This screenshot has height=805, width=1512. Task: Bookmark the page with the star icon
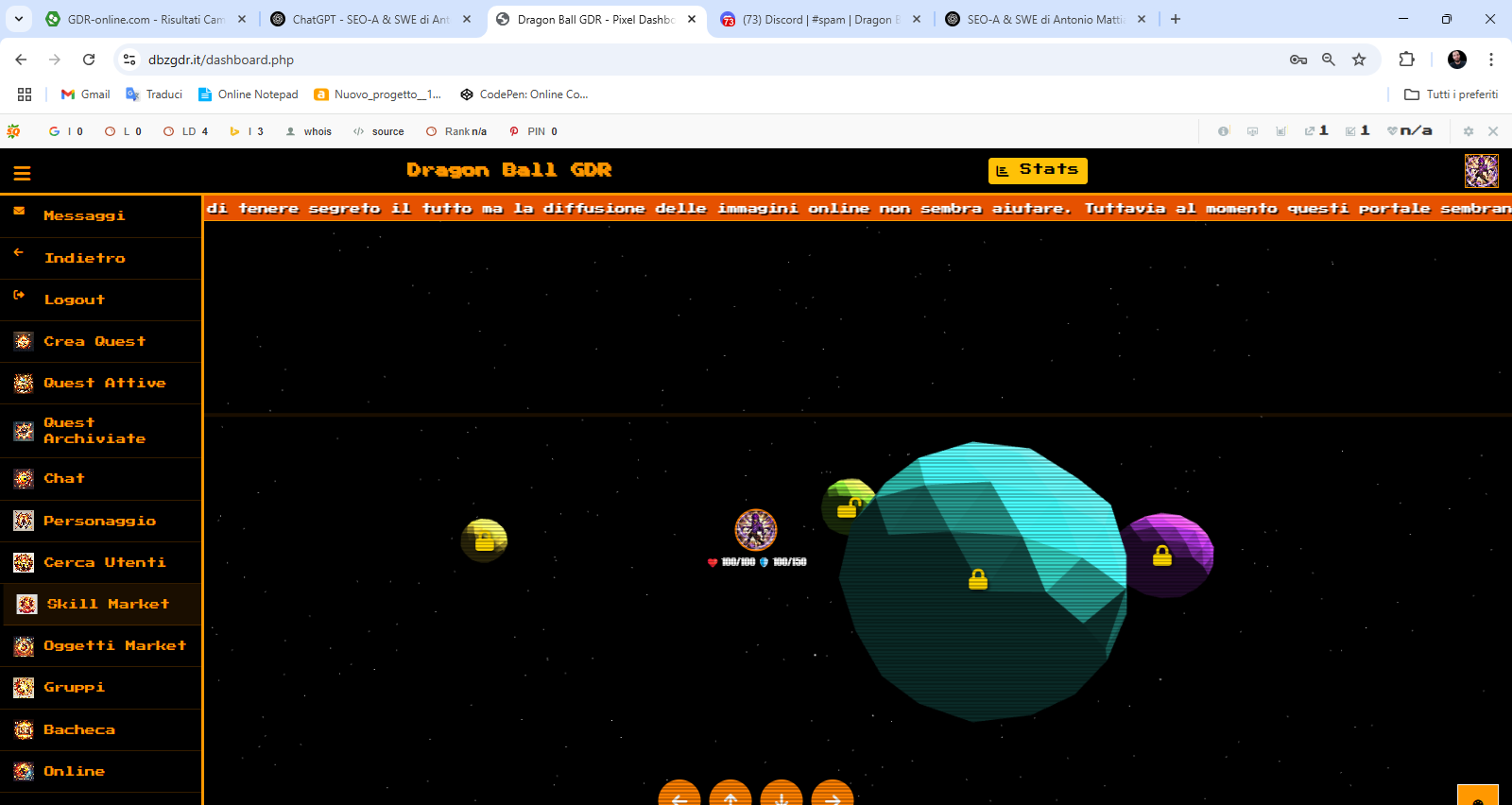tap(1359, 60)
